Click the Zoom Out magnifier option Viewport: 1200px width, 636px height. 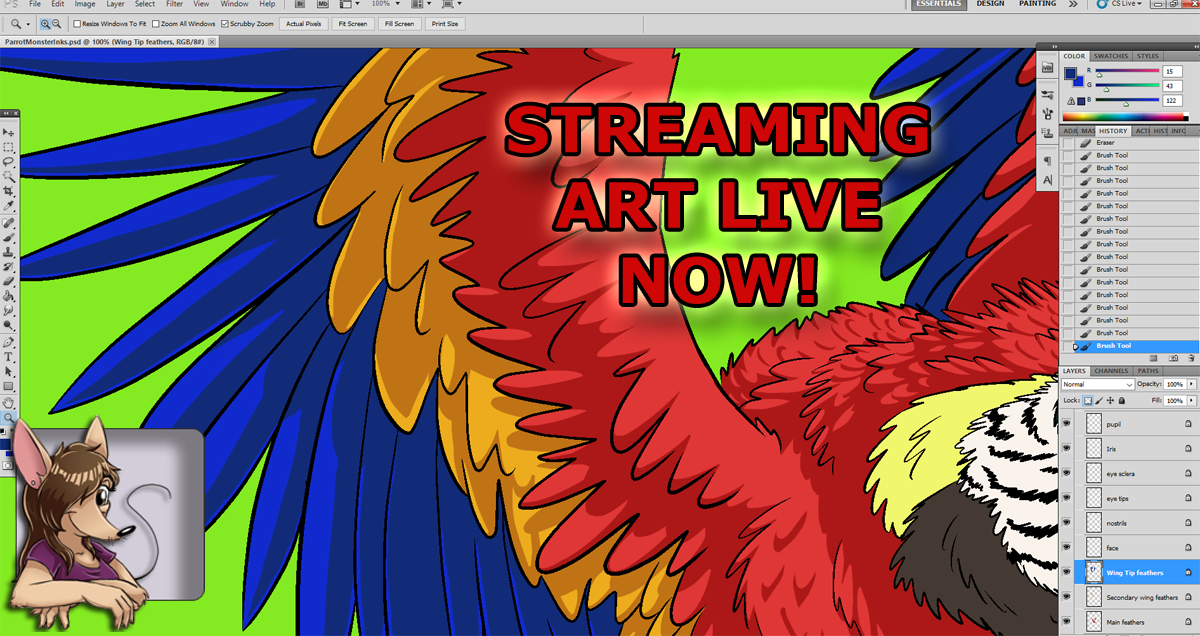point(57,23)
